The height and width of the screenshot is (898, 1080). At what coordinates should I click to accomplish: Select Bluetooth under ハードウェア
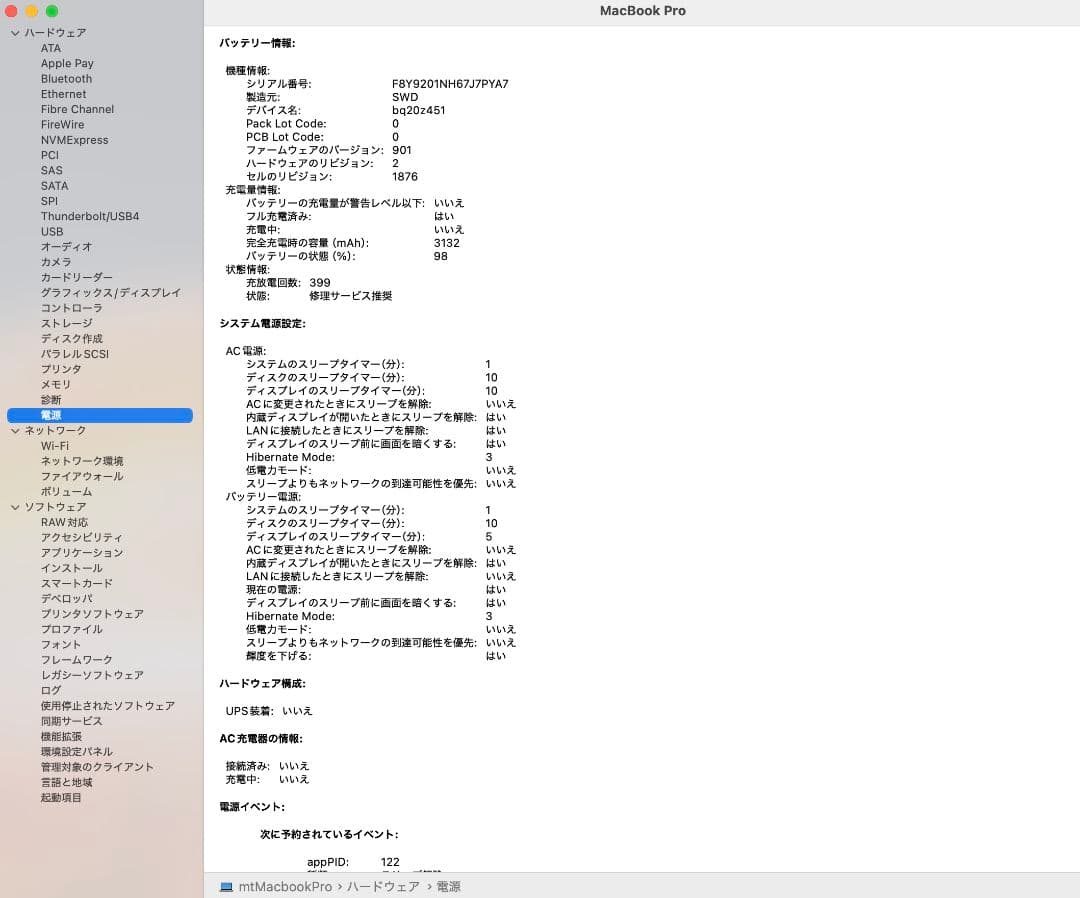point(66,78)
